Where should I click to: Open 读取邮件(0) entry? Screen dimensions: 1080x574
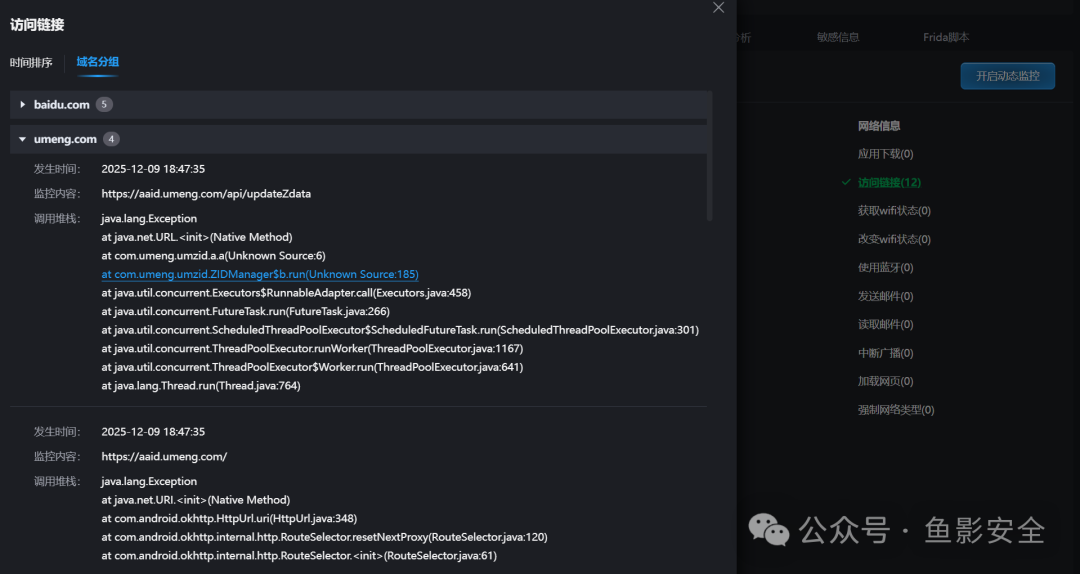(886, 325)
